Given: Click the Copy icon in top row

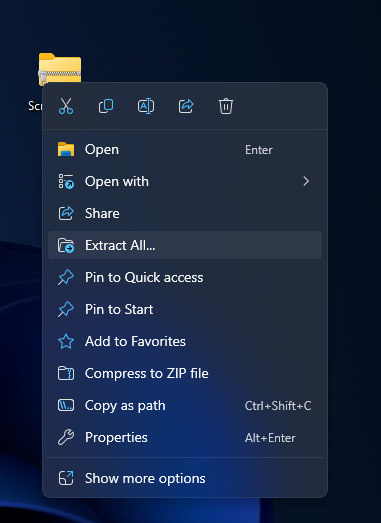Looking at the screenshot, I should point(106,106).
